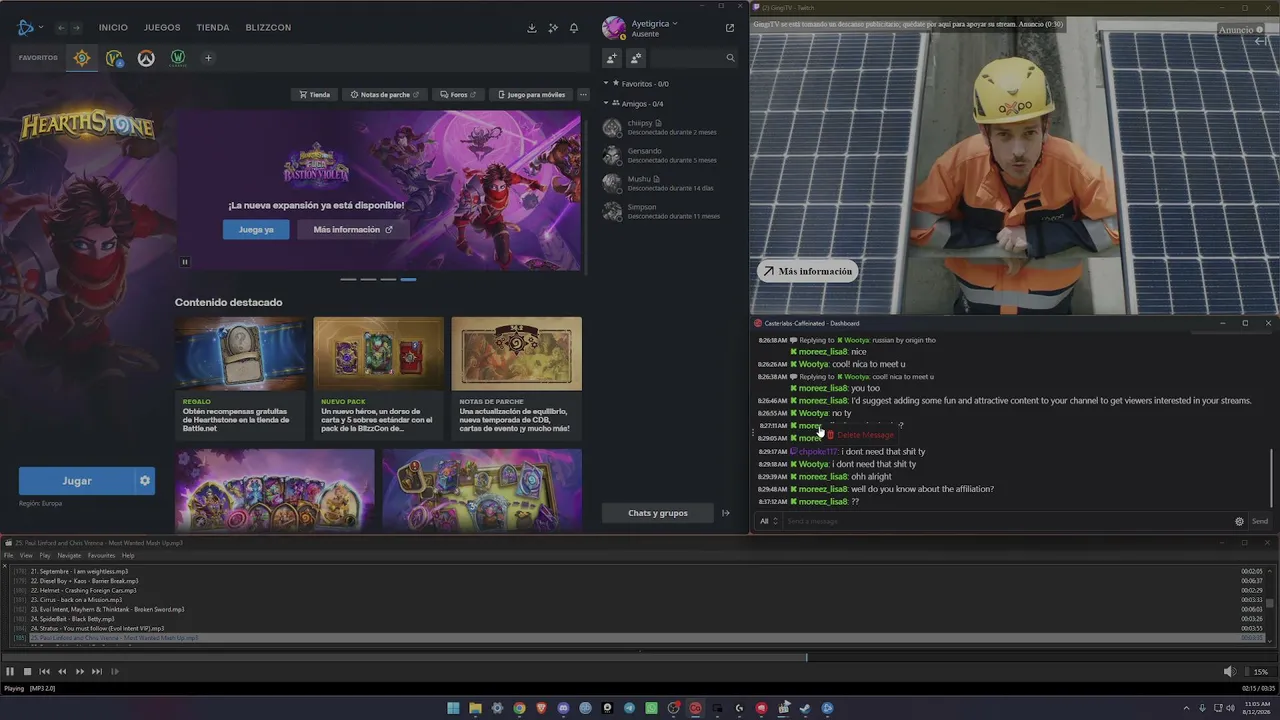This screenshot has width=1280, height=720.
Task: Click the sparkle news icon in Battle.net
Action: click(553, 28)
